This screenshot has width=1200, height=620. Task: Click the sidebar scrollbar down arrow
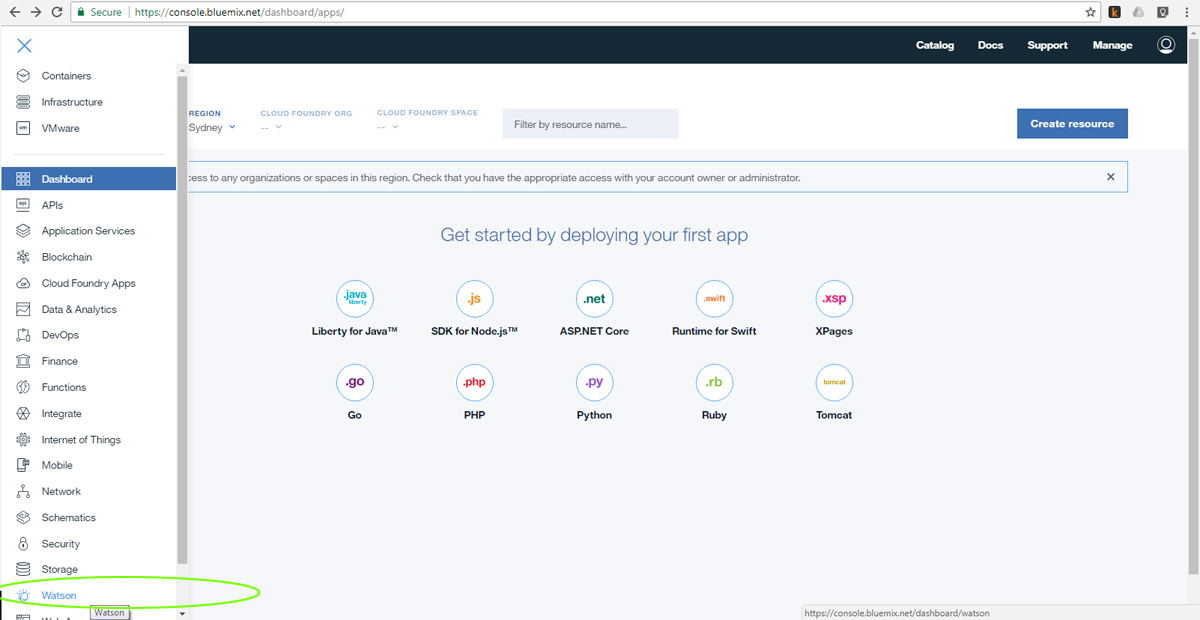(182, 613)
